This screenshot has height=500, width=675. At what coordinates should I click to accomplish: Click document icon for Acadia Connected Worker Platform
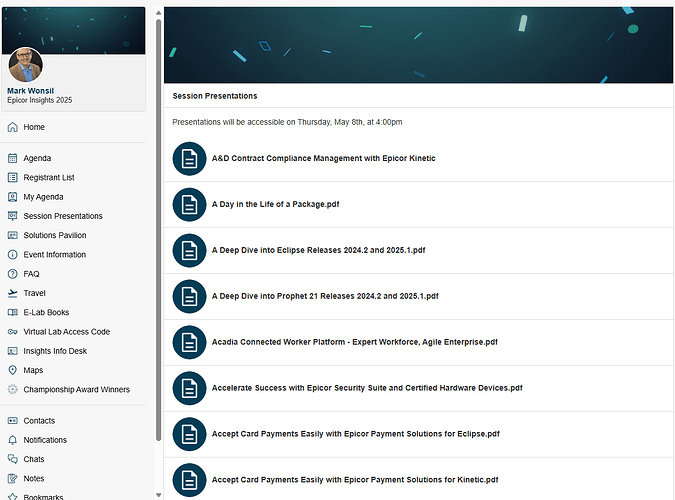pos(189,342)
